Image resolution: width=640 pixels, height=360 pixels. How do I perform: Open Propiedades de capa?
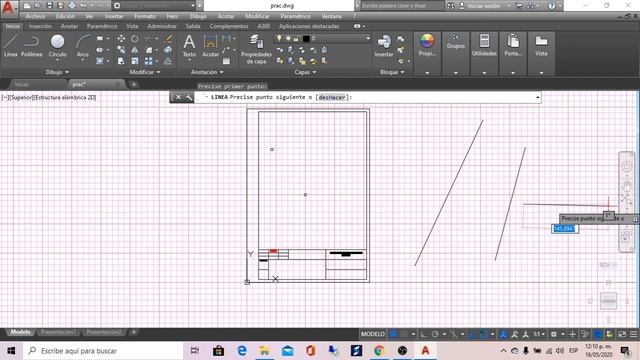pyautogui.click(x=256, y=49)
